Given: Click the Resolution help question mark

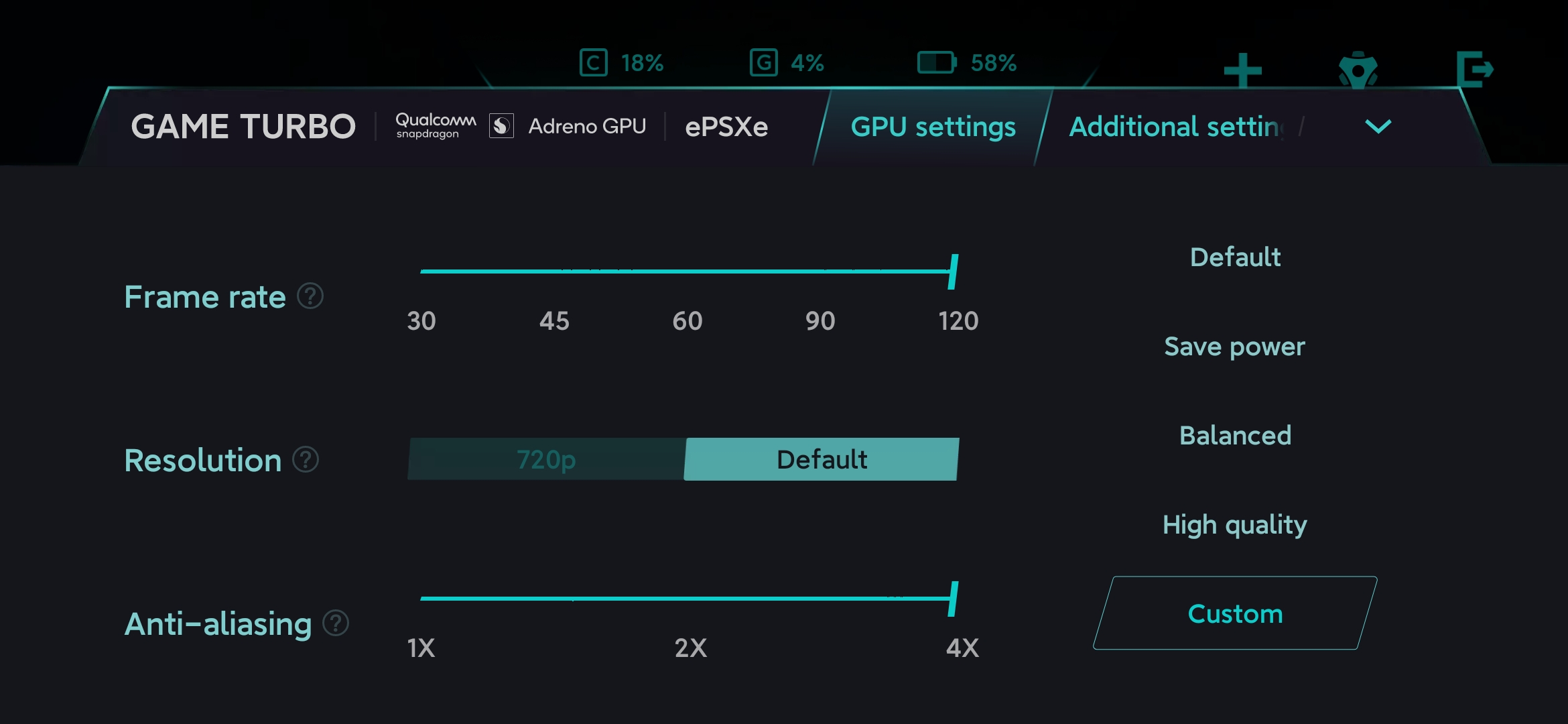Looking at the screenshot, I should (x=306, y=460).
